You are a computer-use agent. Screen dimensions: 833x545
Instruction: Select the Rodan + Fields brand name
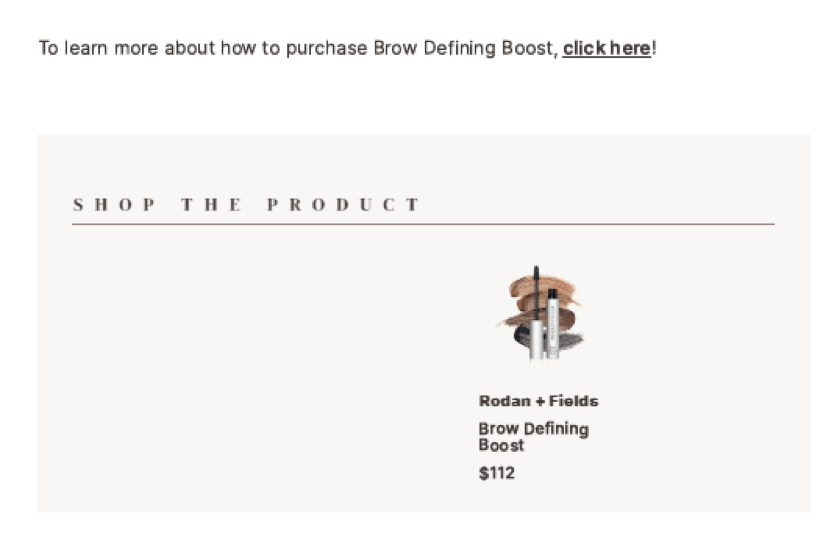[538, 401]
